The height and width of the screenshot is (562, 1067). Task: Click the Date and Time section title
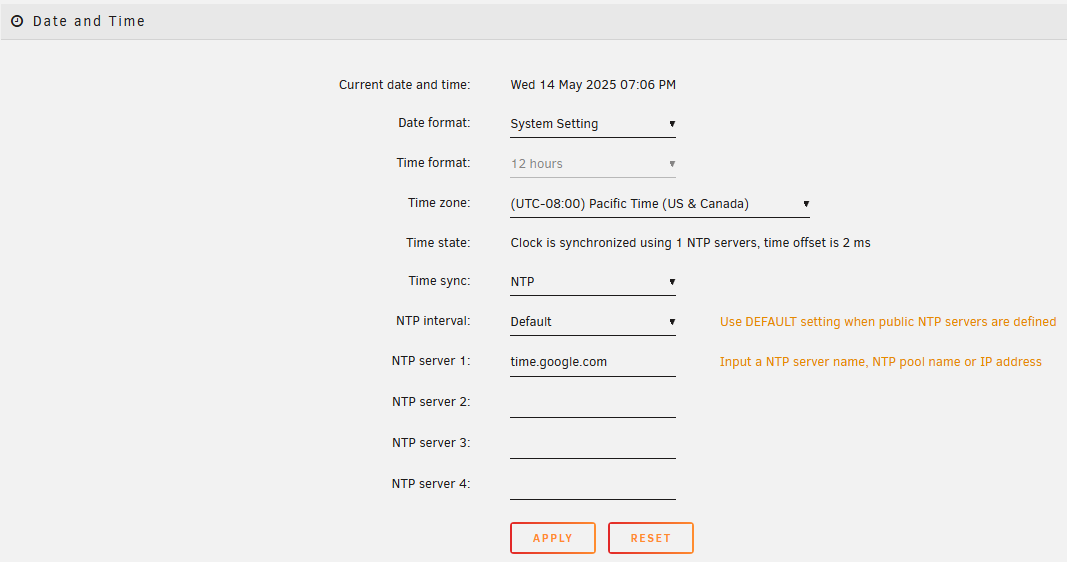click(x=89, y=21)
